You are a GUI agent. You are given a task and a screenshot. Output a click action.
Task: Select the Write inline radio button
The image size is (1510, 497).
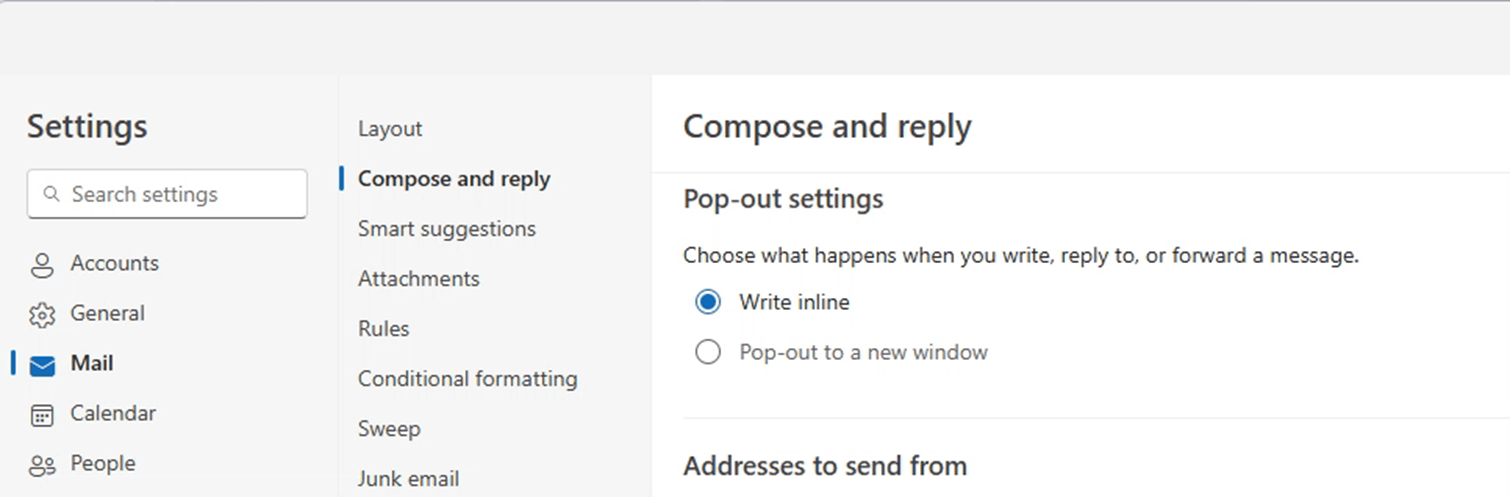point(708,302)
